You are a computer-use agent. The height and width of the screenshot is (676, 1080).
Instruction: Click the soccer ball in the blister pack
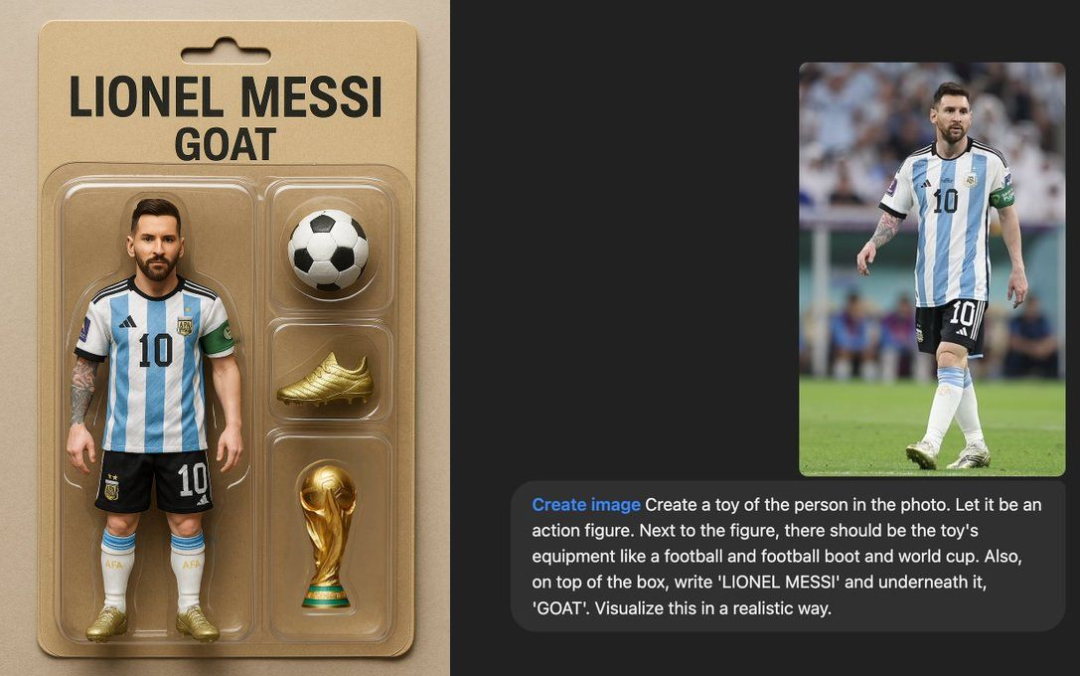(x=328, y=249)
